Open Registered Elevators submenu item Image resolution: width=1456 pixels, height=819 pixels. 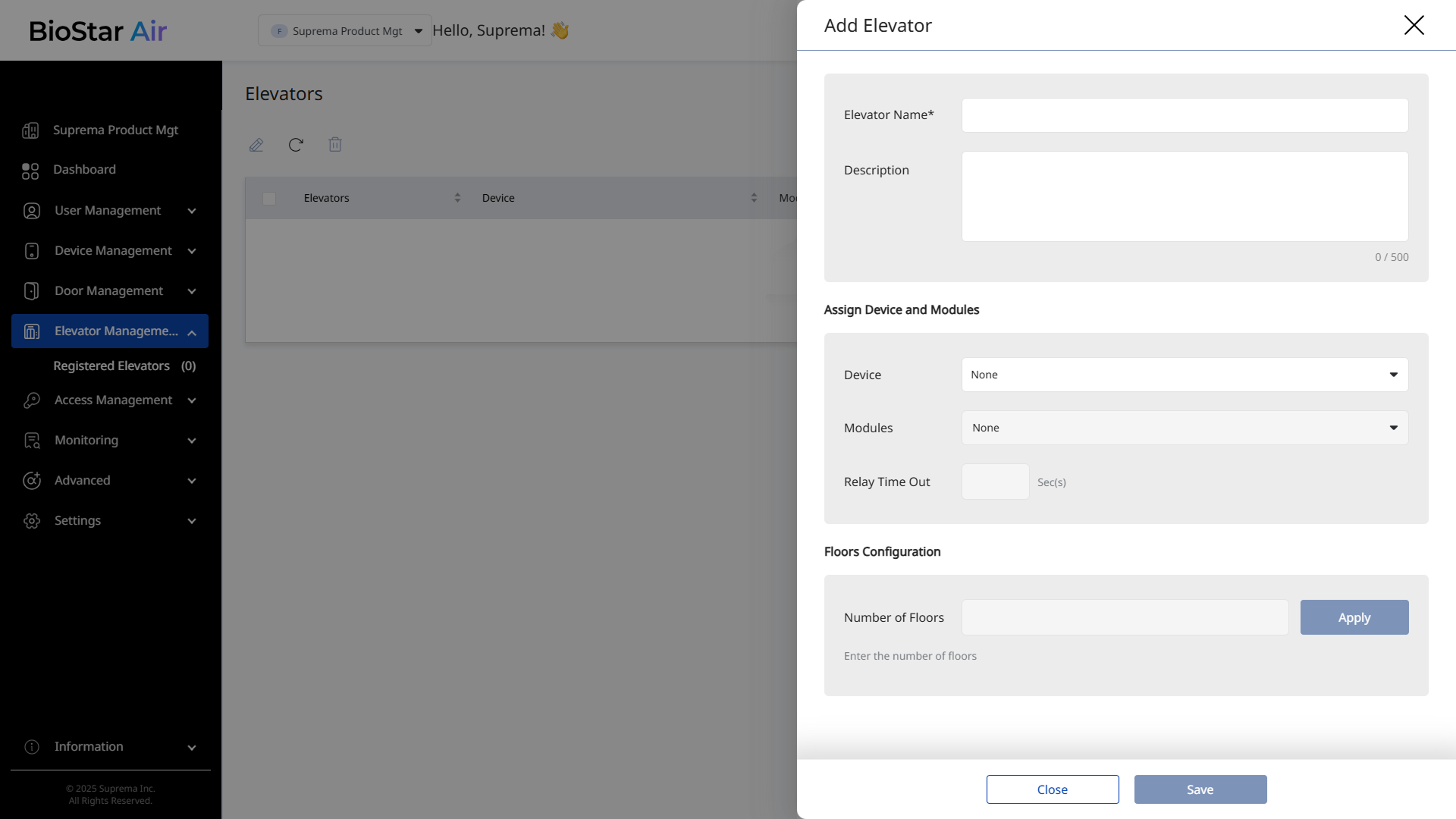(111, 366)
